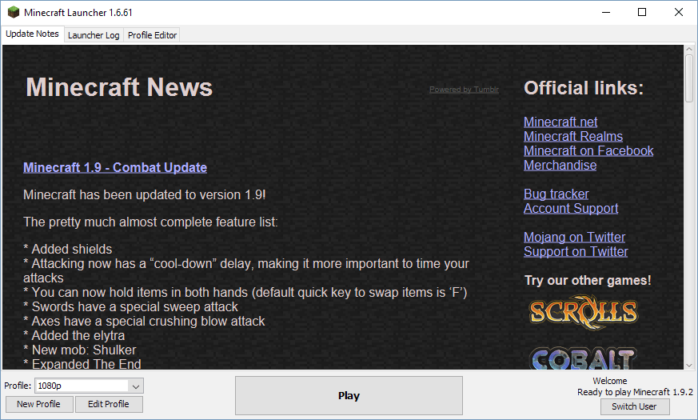Click 'Minecraft has been updated to version 1.9!' text
Viewport: 698px width, 420px height.
click(145, 195)
